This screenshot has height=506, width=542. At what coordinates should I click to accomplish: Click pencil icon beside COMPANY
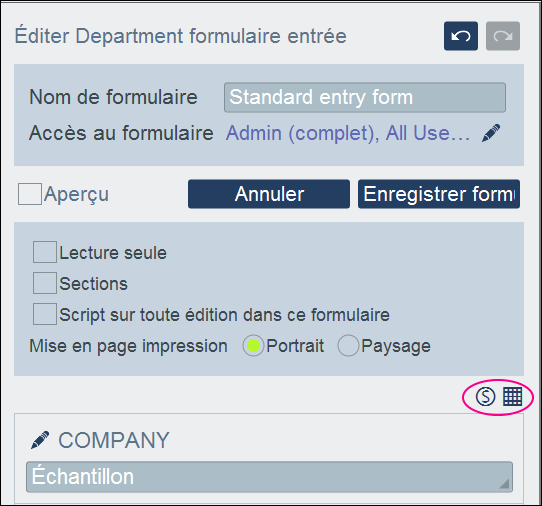(x=40, y=440)
